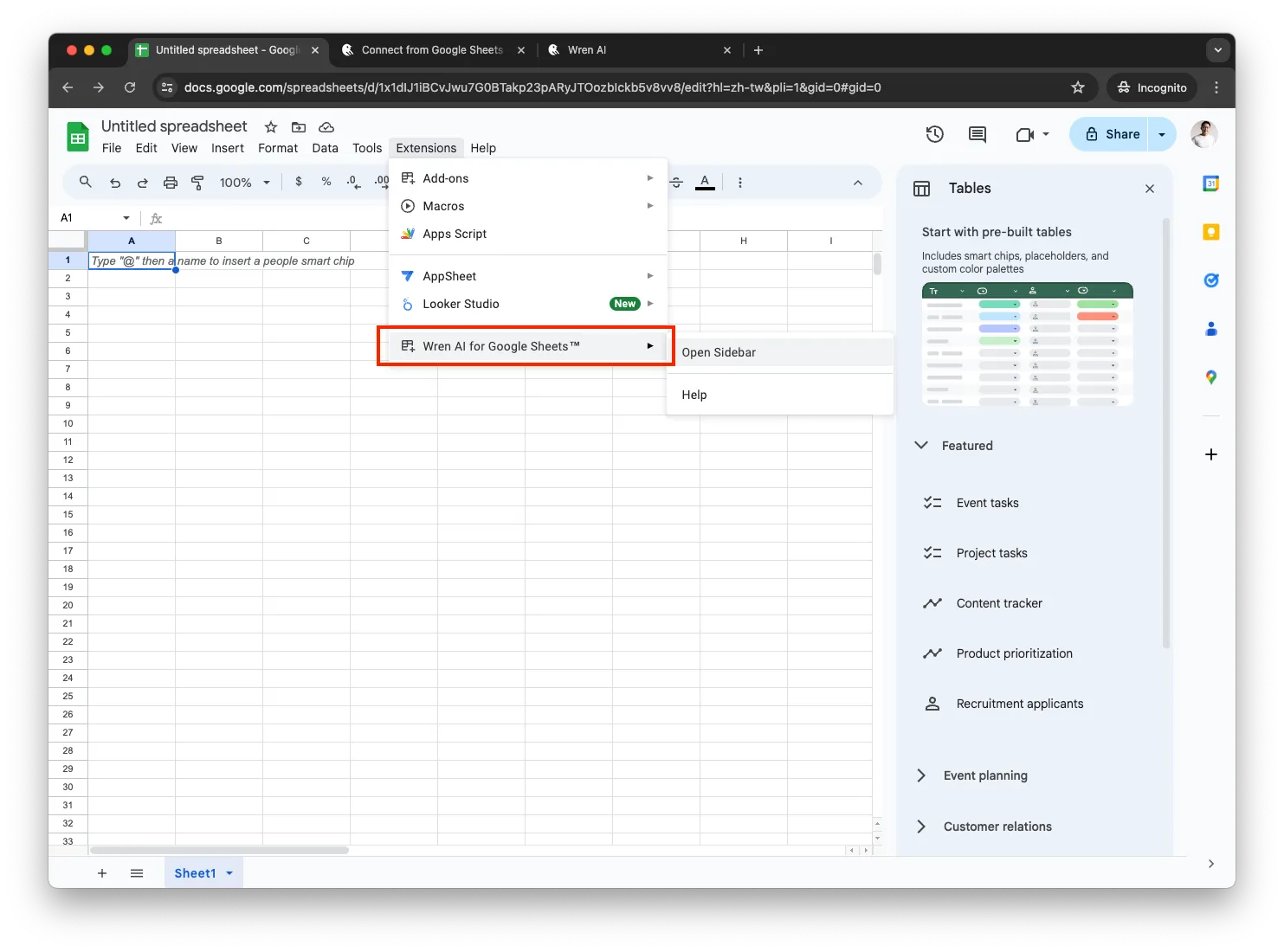This screenshot has height=952, width=1284.
Task: Activate the paint format tool
Action: tap(197, 183)
